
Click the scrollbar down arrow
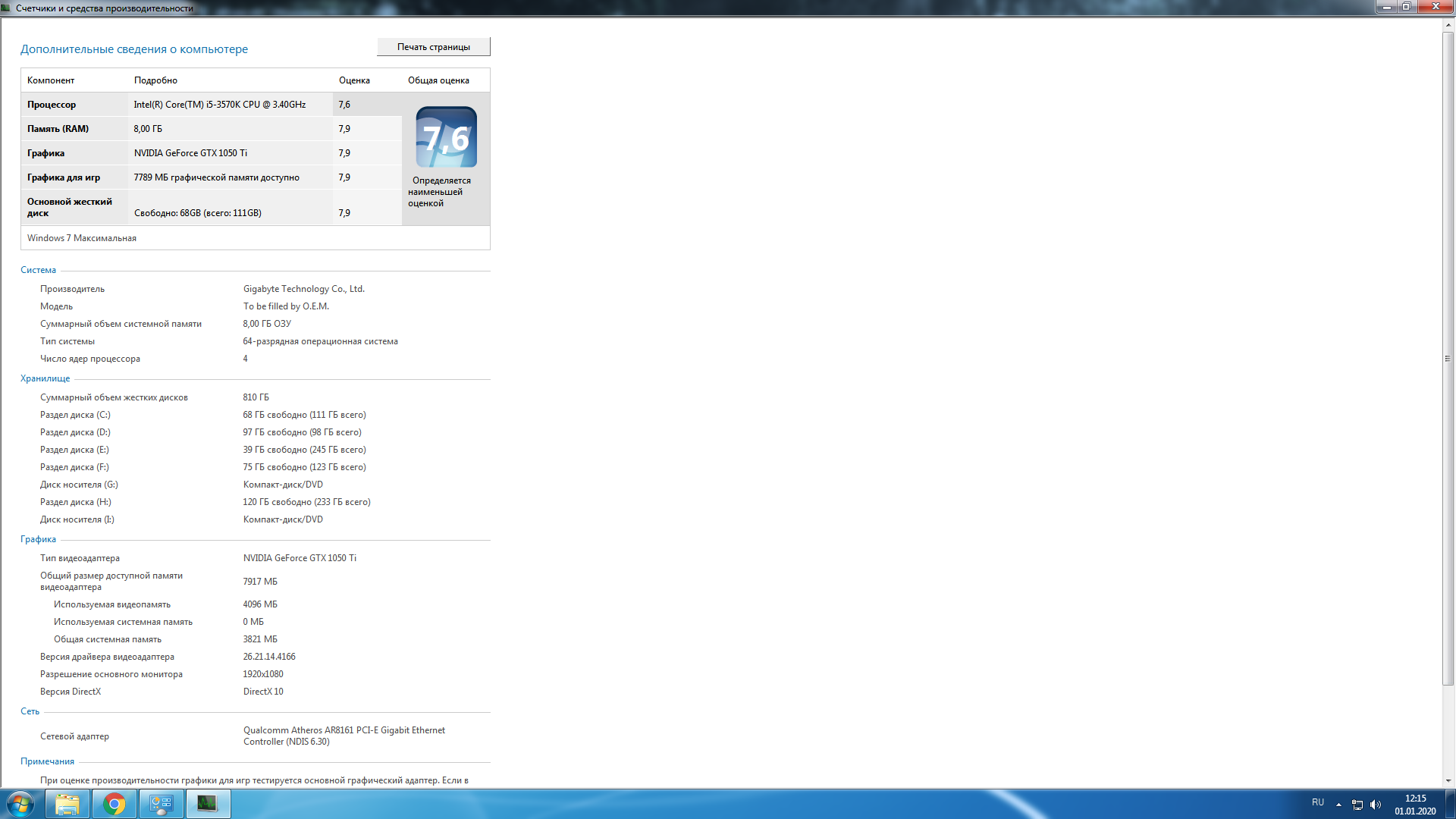[1448, 780]
